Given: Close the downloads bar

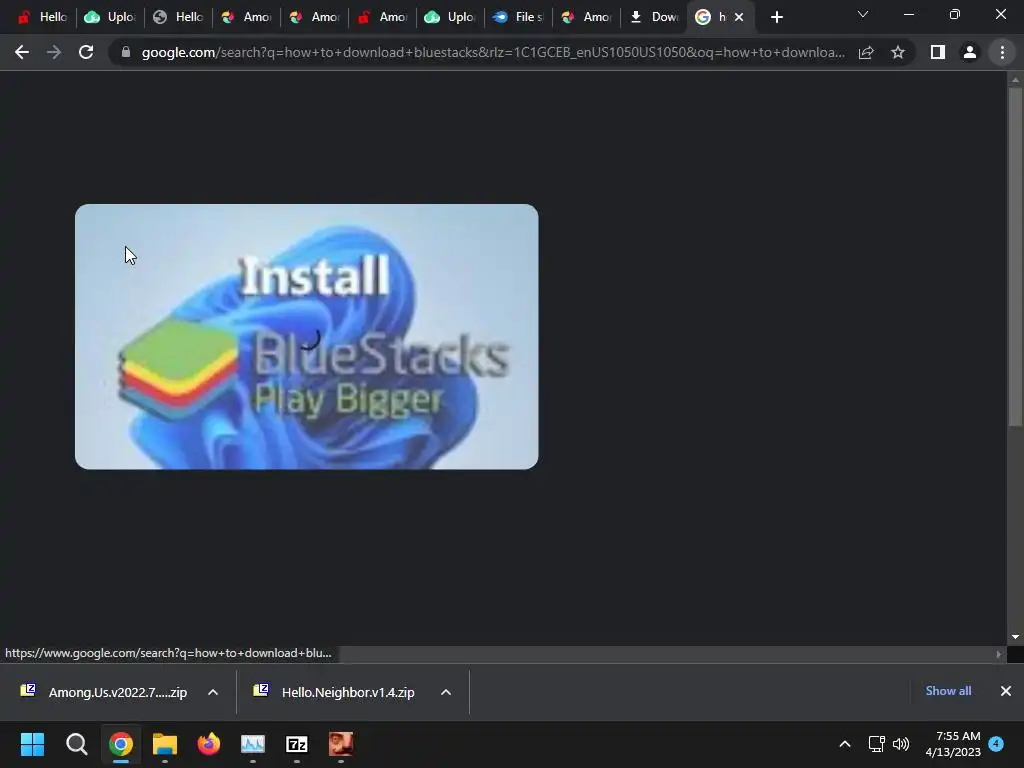Looking at the screenshot, I should click(1006, 691).
